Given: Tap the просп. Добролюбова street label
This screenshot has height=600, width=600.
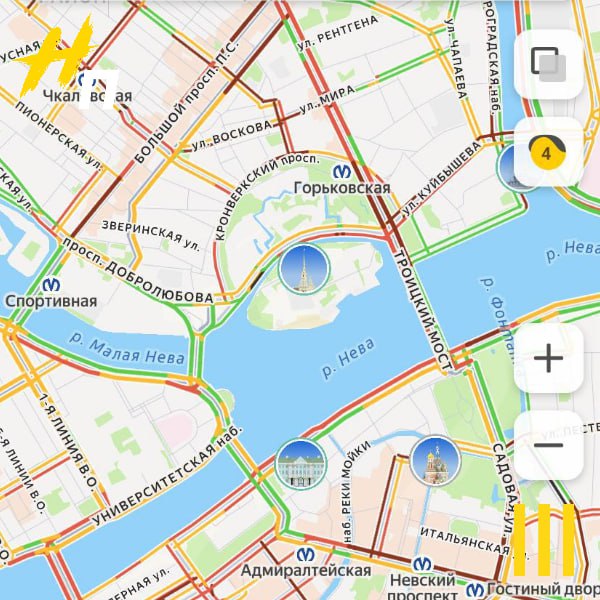Looking at the screenshot, I should click(137, 270).
